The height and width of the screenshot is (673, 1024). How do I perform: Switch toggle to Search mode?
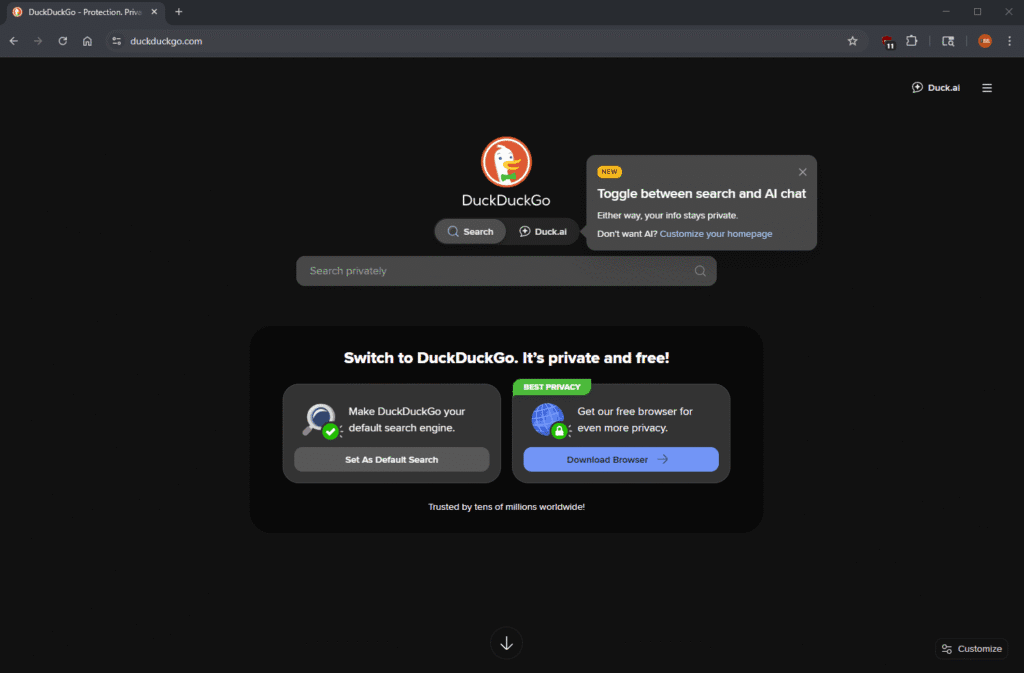tap(470, 231)
